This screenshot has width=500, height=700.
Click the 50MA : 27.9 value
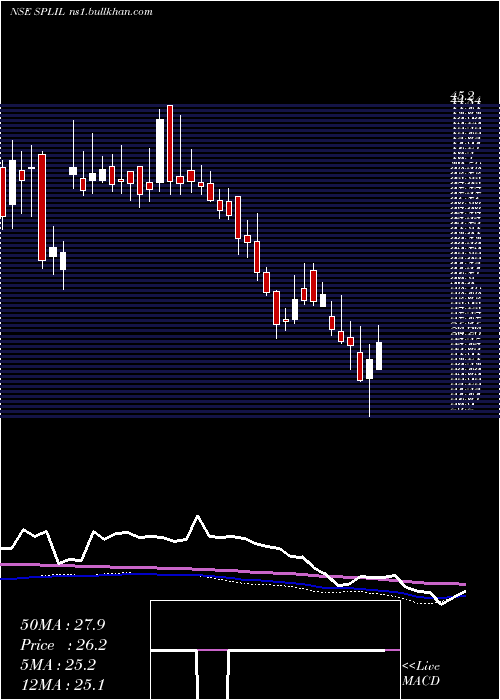click(62, 625)
